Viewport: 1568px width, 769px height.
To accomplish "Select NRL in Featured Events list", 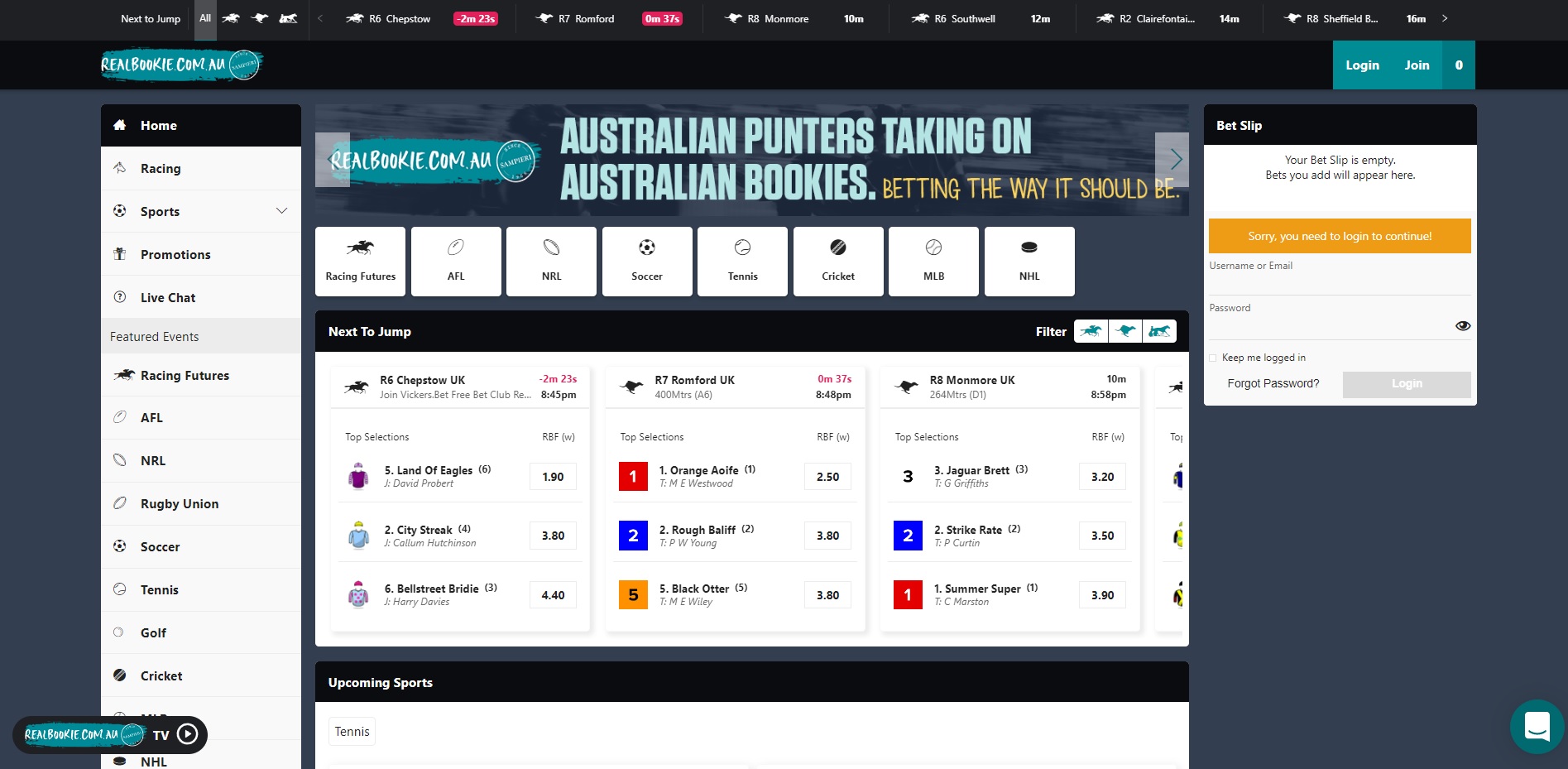I will (x=201, y=461).
